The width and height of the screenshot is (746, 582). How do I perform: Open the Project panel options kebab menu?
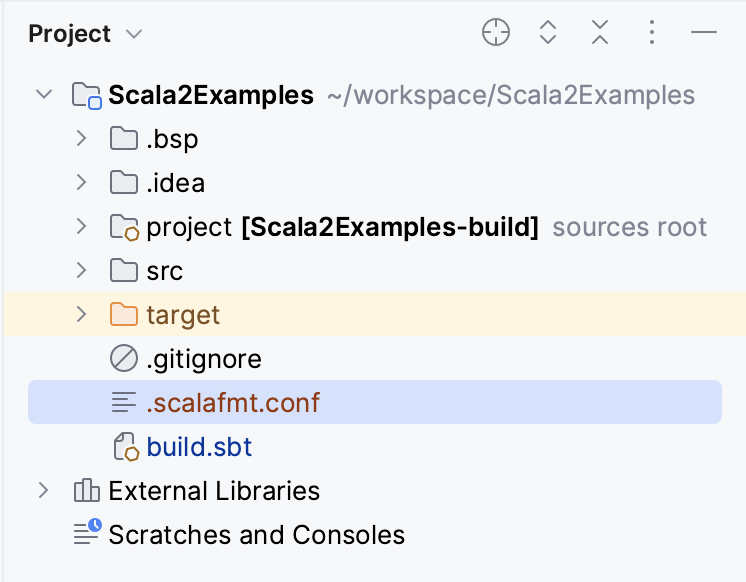651,33
